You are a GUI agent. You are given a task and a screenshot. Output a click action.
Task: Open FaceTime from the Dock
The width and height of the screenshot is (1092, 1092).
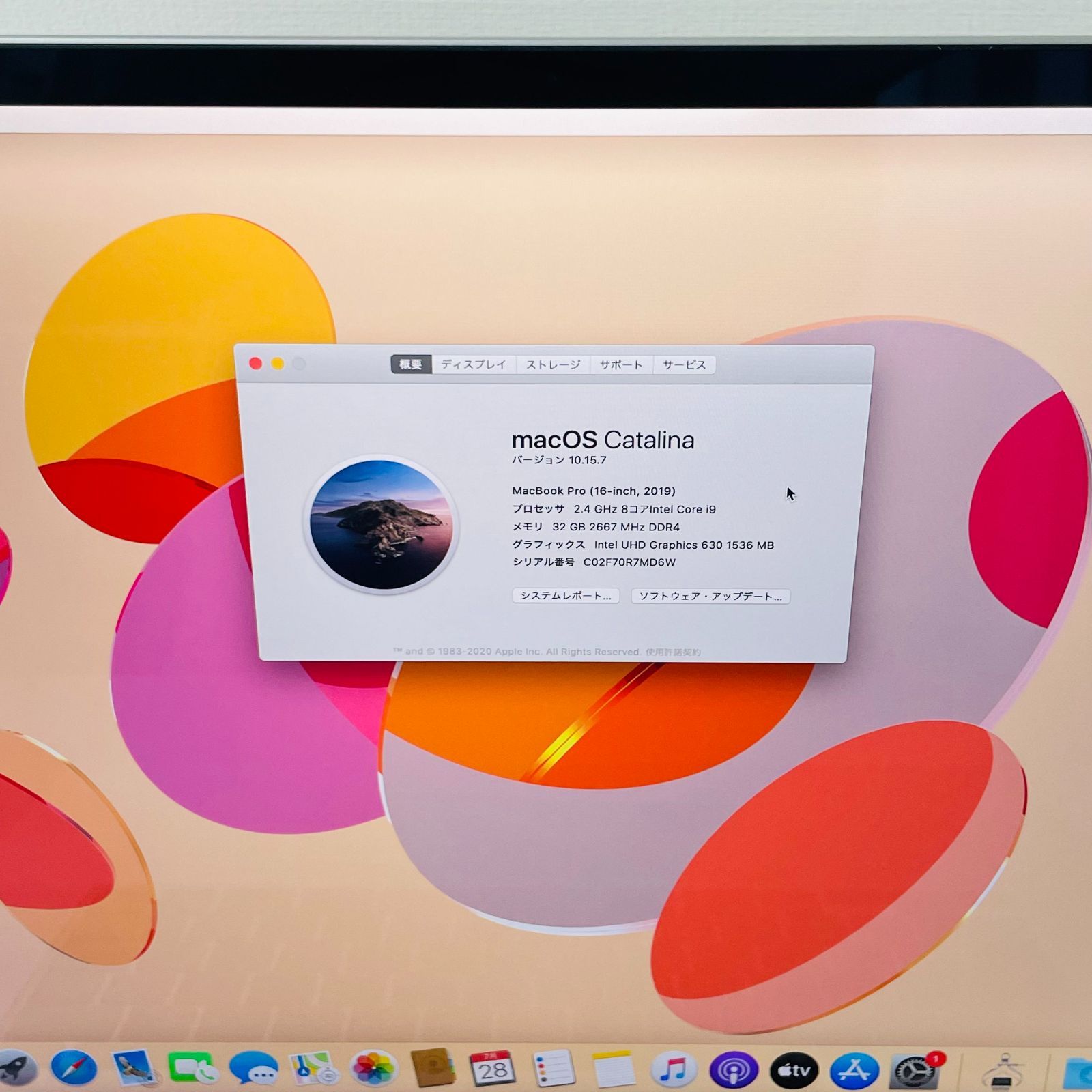tap(193, 1069)
